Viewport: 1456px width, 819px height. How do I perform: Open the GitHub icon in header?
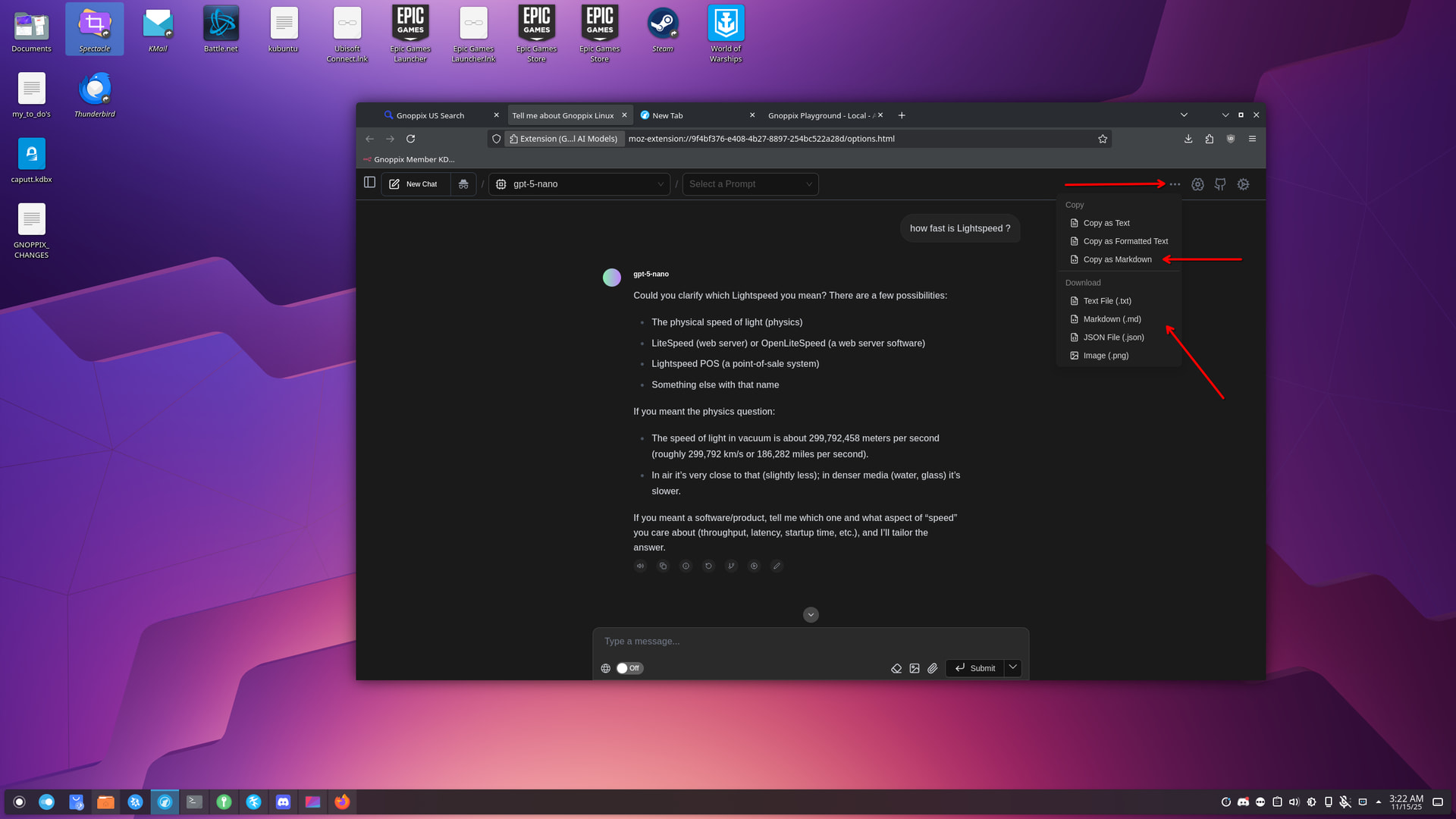(1220, 184)
